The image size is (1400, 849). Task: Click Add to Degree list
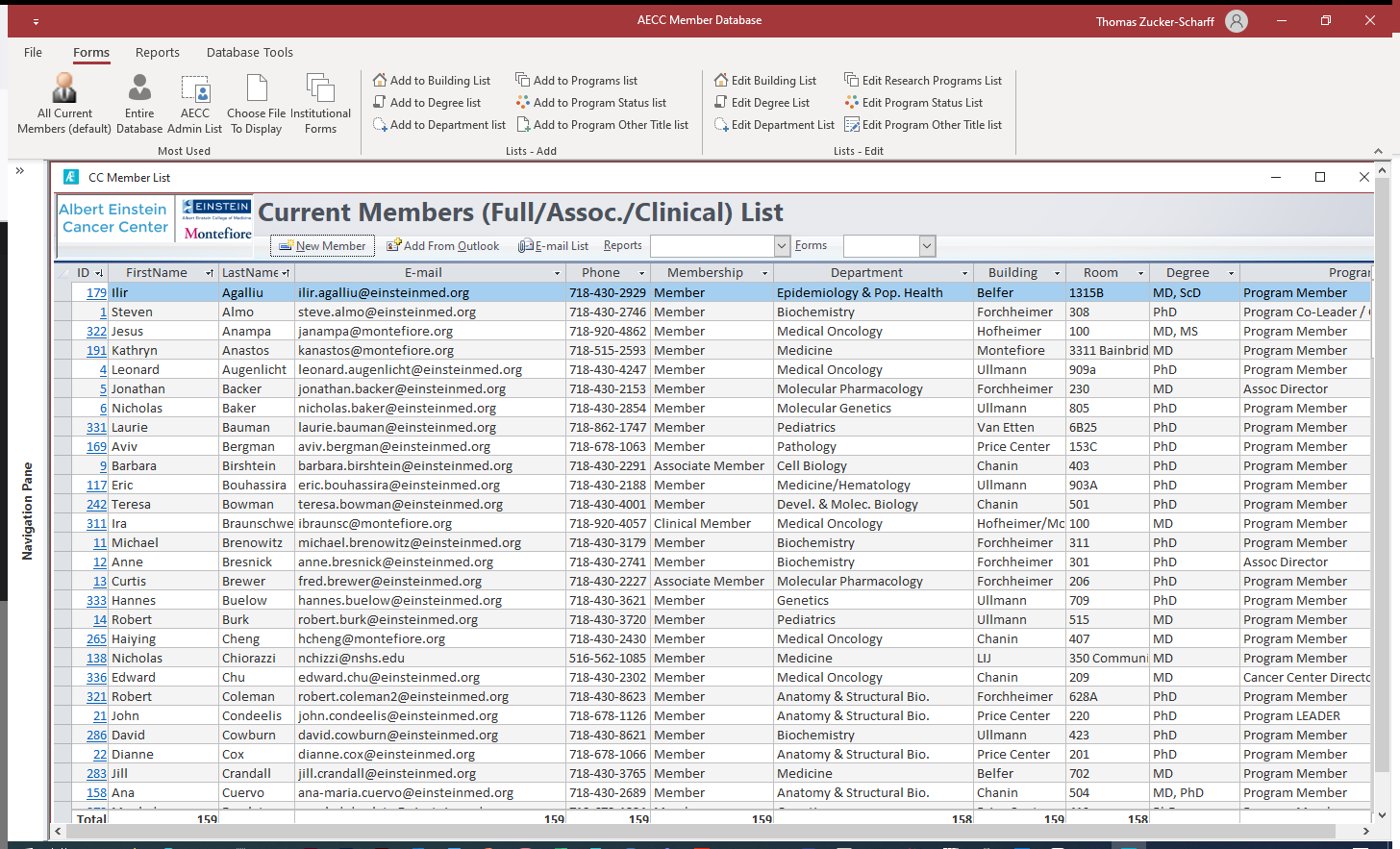pos(427,103)
